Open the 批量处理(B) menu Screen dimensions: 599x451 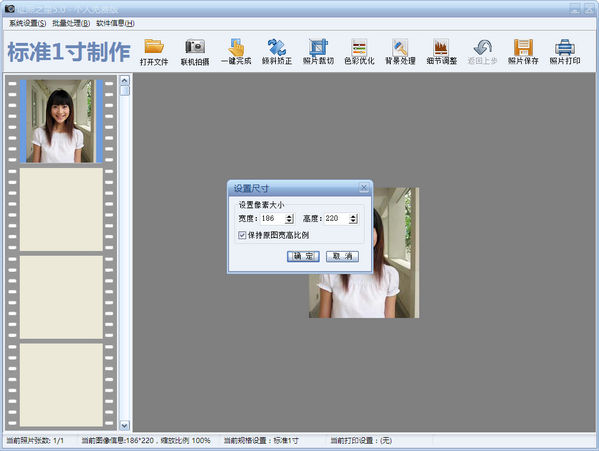71,23
